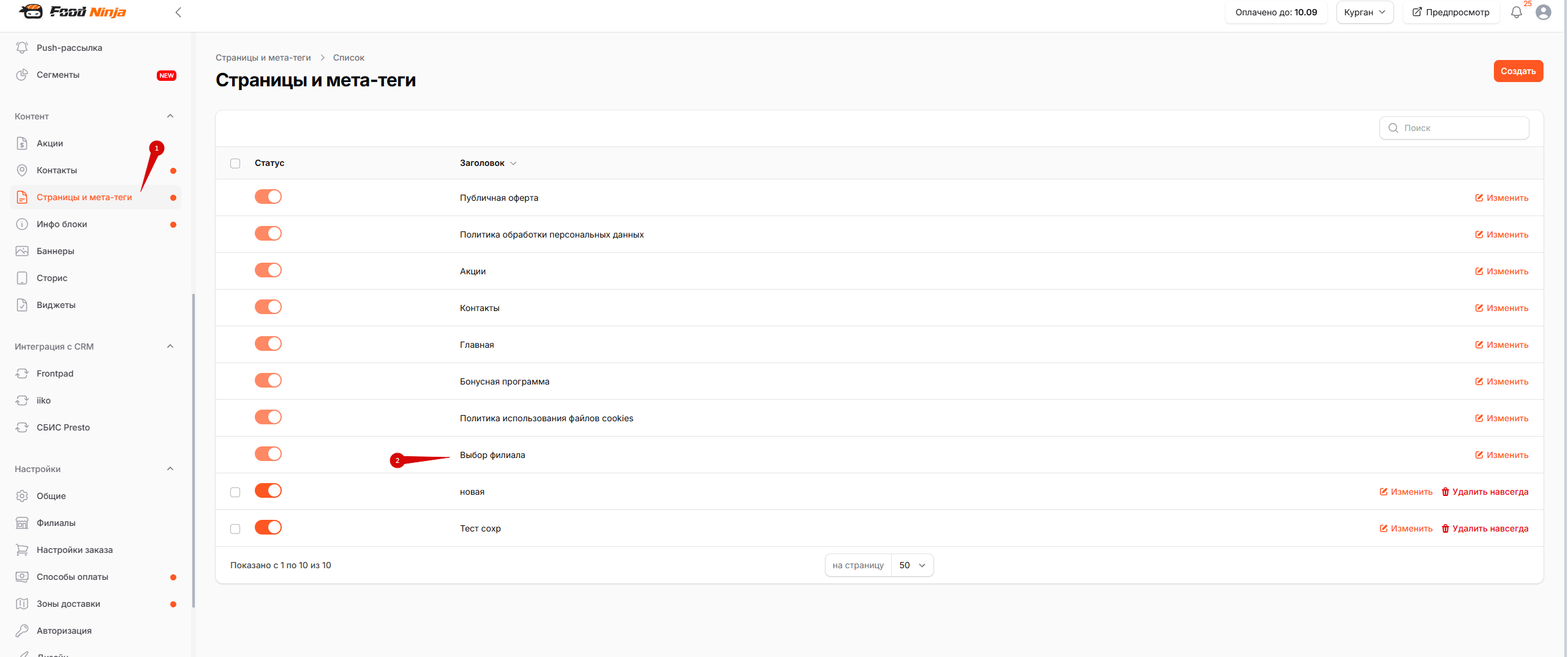The image size is (1568, 657).
Task: Click the Страницы и мета-теги breadcrumb
Action: pyautogui.click(x=263, y=58)
